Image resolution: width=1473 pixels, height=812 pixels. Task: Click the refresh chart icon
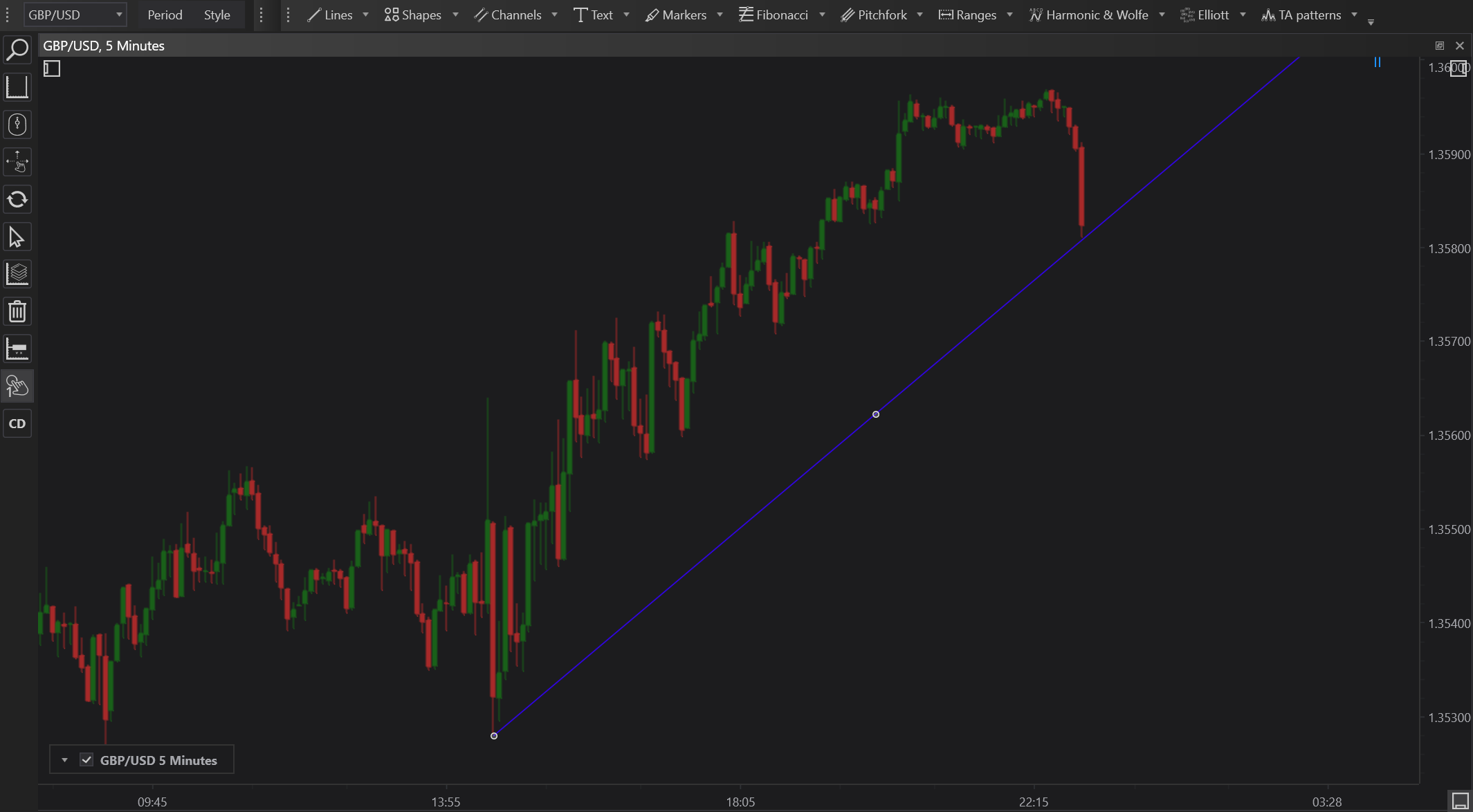point(17,200)
